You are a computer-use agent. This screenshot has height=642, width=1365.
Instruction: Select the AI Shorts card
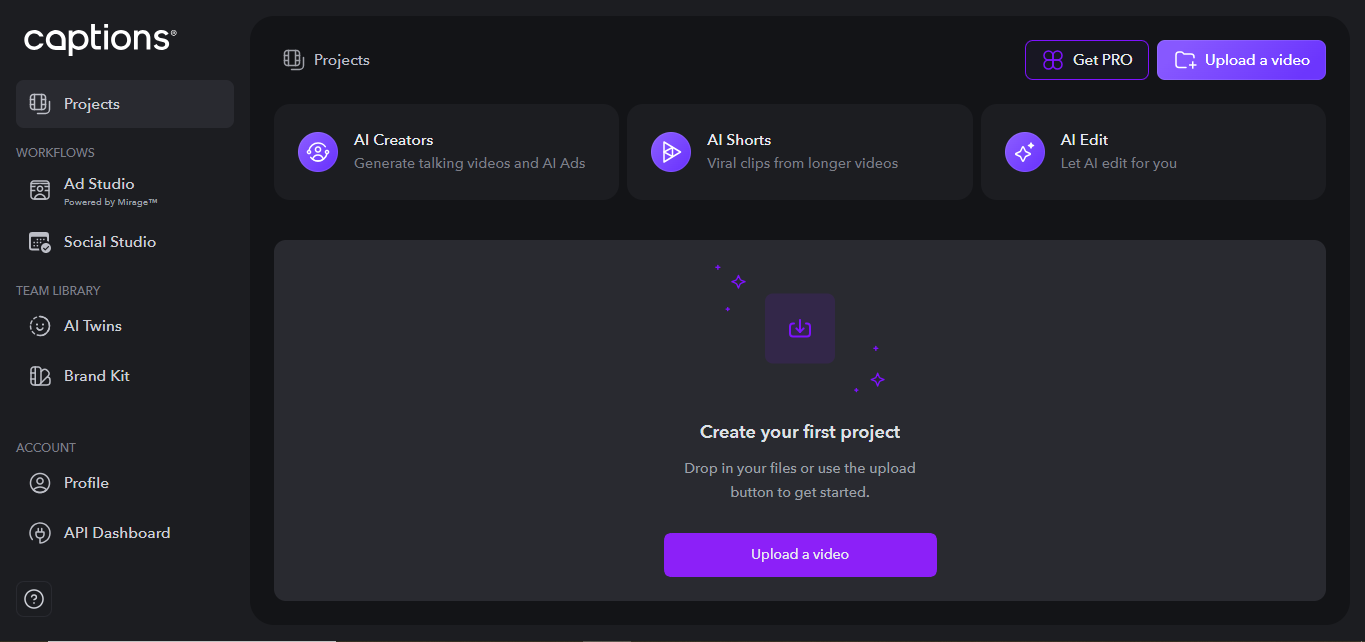[x=799, y=151]
